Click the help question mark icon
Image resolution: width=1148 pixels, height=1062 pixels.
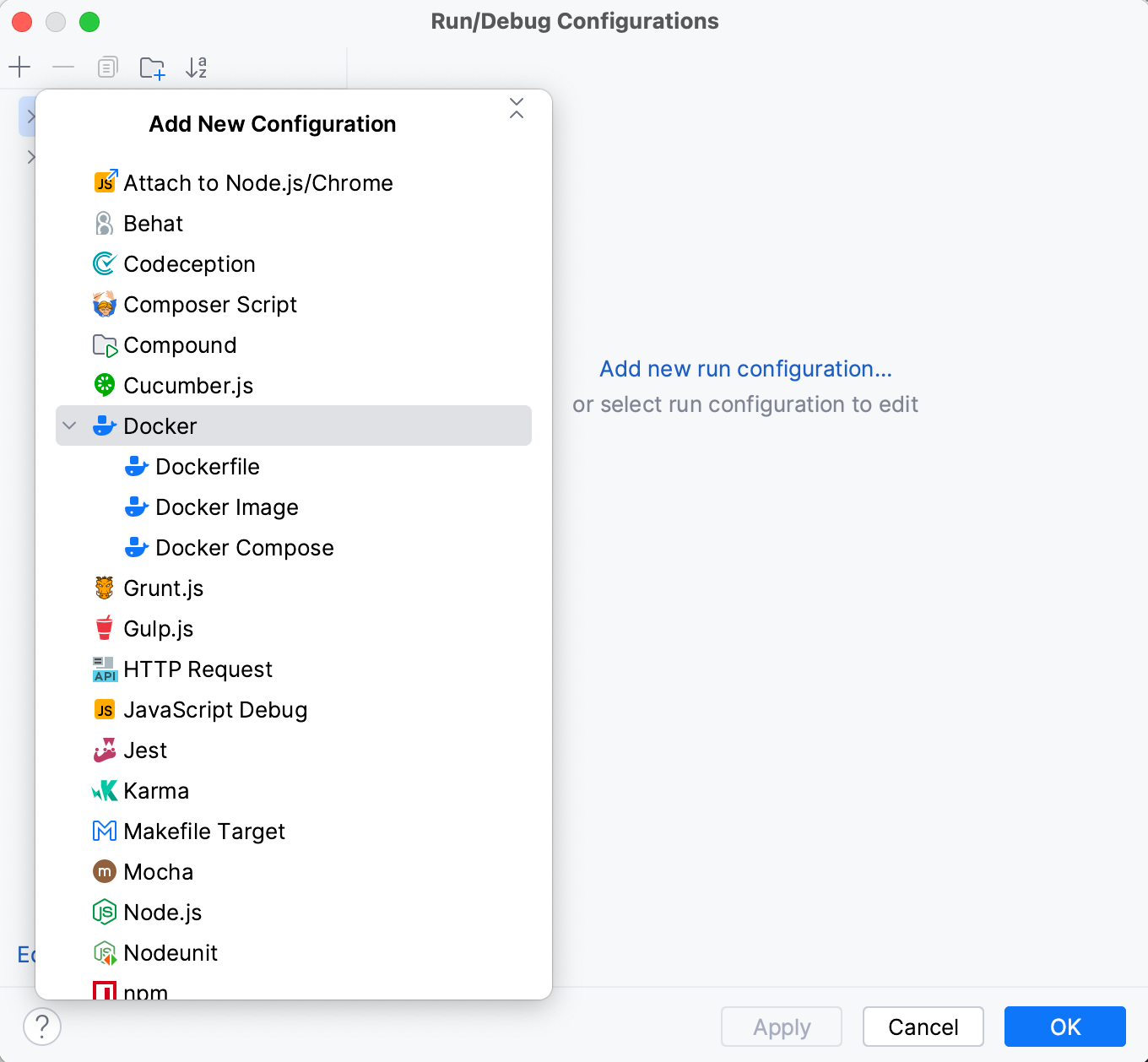[x=42, y=1027]
